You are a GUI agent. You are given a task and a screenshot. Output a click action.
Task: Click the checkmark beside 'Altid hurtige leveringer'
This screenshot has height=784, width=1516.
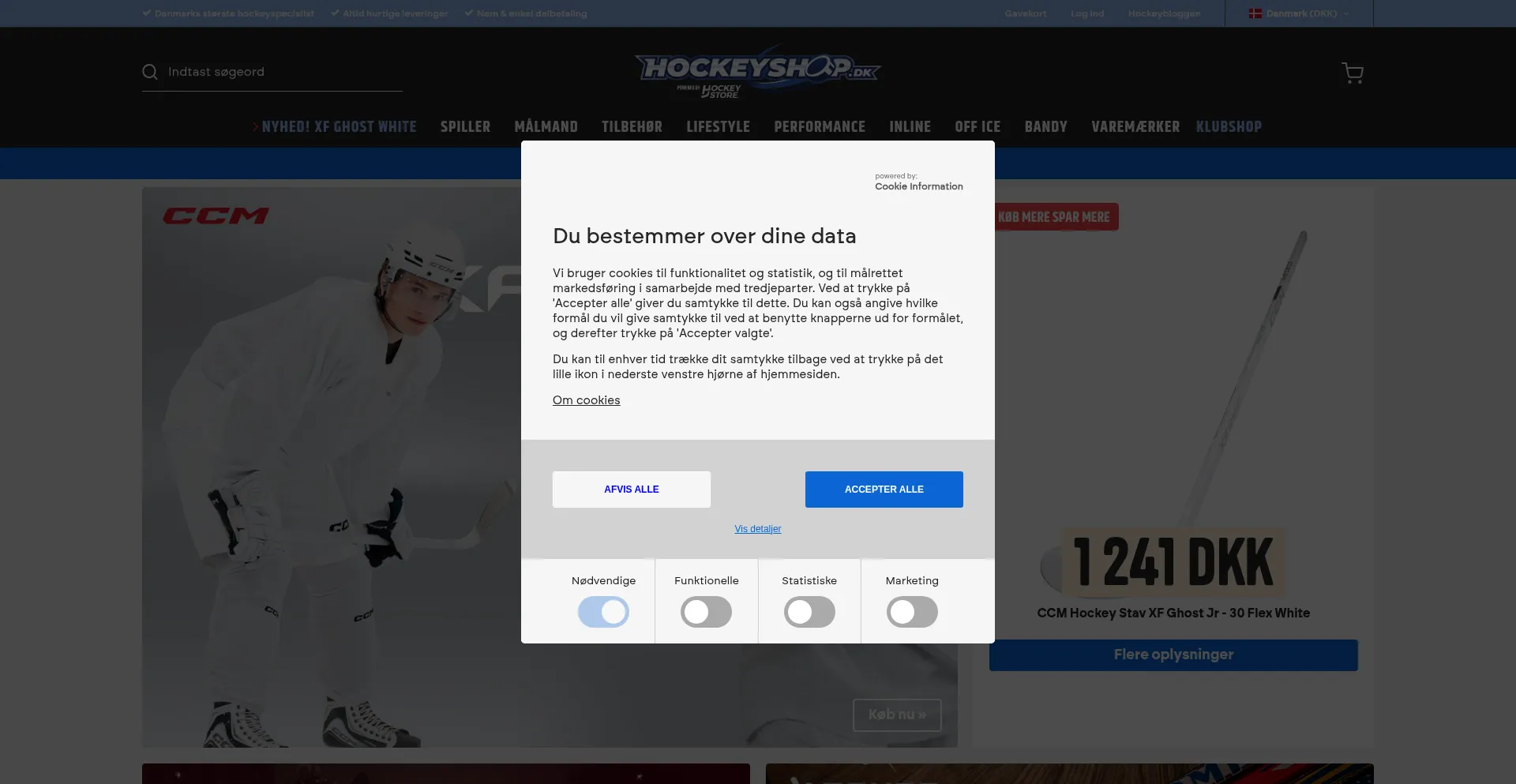[333, 13]
